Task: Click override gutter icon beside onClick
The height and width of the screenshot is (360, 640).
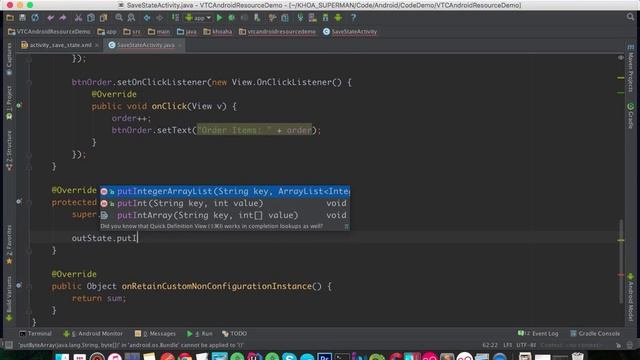Action: point(19,106)
